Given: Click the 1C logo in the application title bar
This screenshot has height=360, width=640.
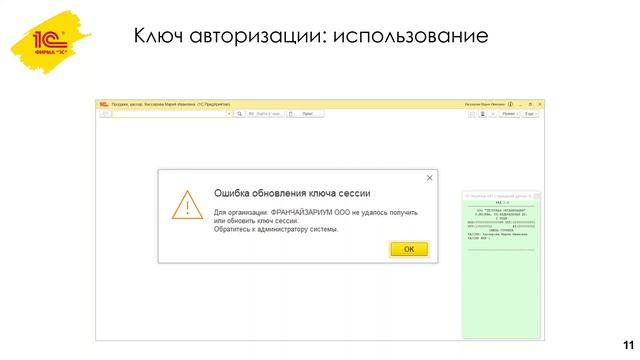Looking at the screenshot, I should [x=104, y=104].
